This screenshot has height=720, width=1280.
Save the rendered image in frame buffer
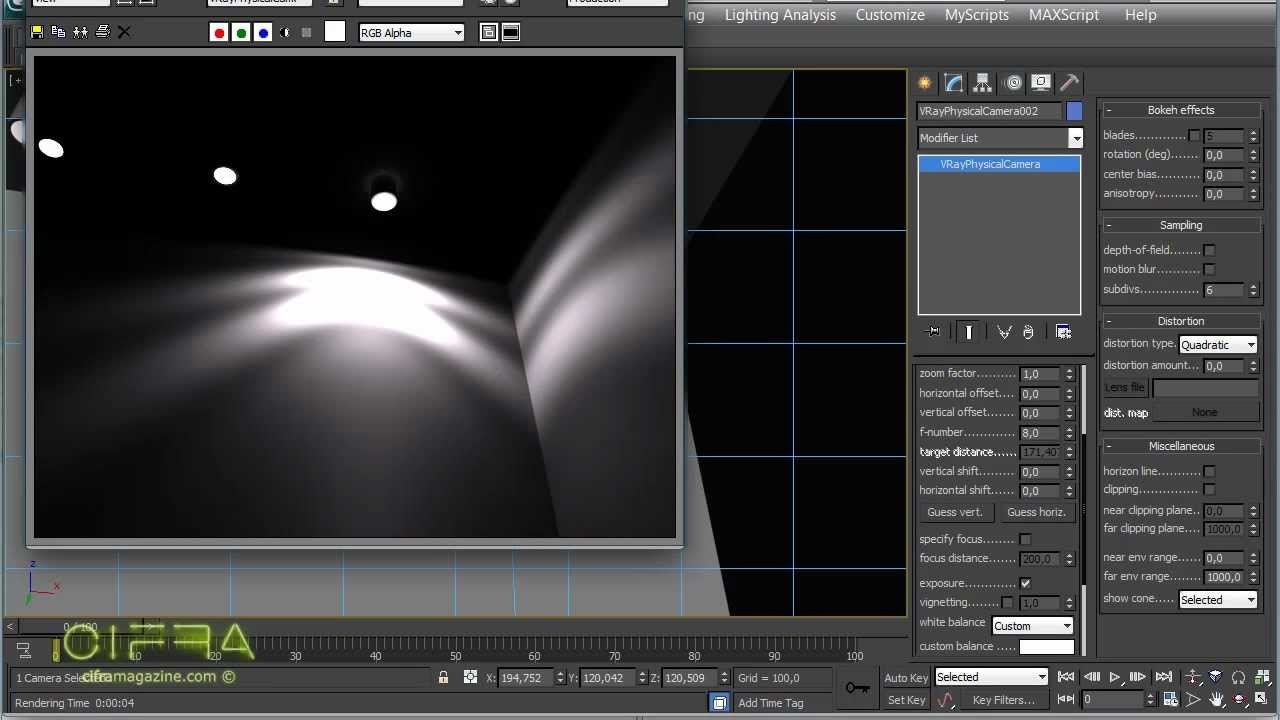point(37,32)
